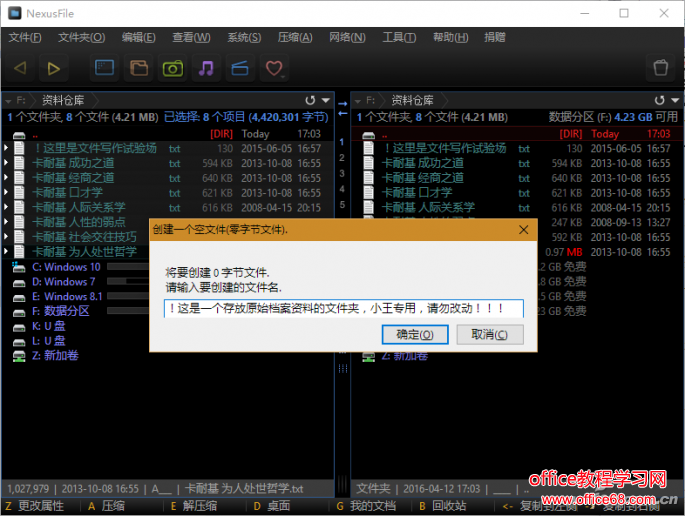Open the 网络(N) menu
Screen dimensions: 685x516
tap(347, 38)
